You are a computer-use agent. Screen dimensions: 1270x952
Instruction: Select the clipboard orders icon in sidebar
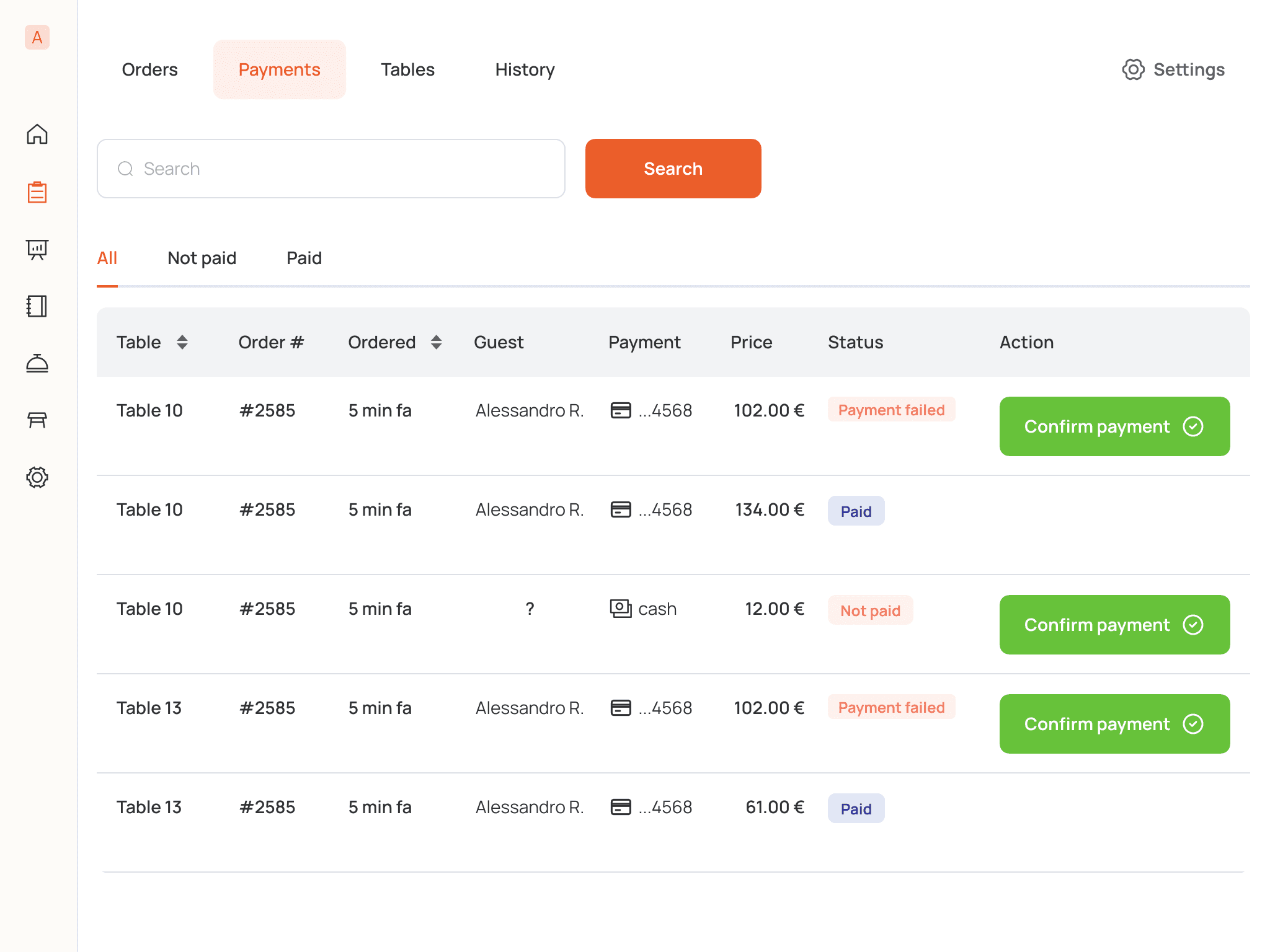pyautogui.click(x=37, y=192)
